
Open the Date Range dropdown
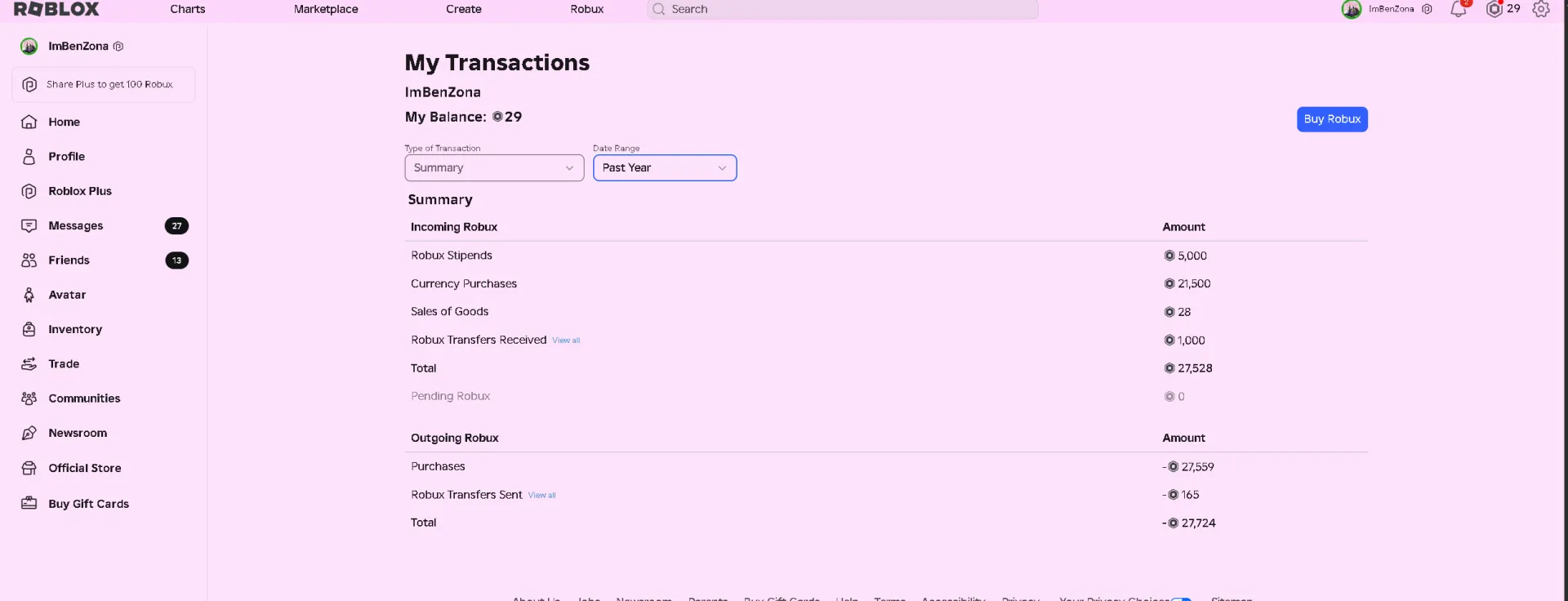(665, 167)
